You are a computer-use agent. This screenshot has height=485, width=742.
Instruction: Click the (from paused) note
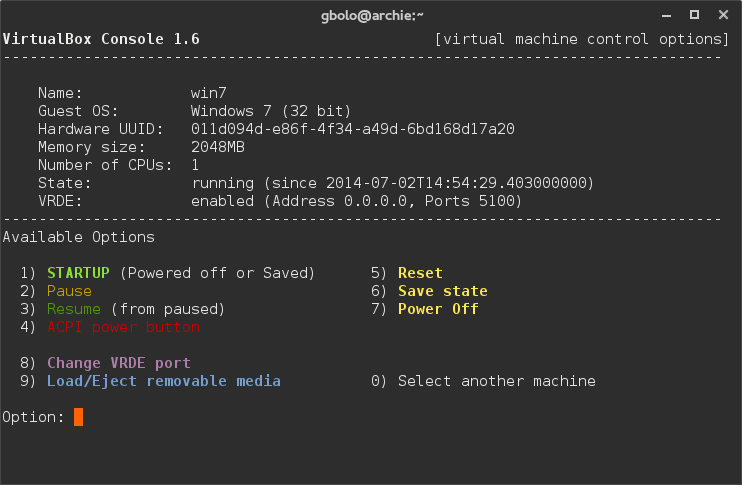click(168, 309)
